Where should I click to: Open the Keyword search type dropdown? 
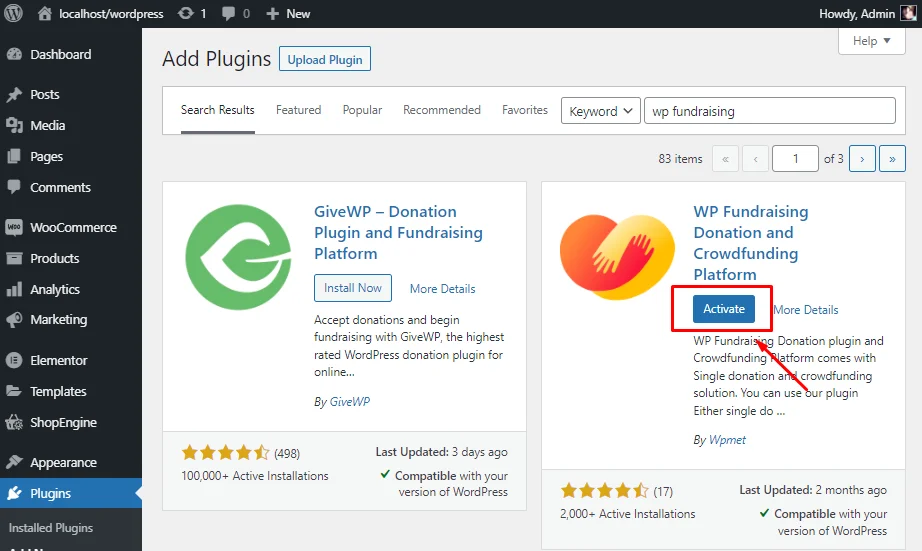coord(600,111)
